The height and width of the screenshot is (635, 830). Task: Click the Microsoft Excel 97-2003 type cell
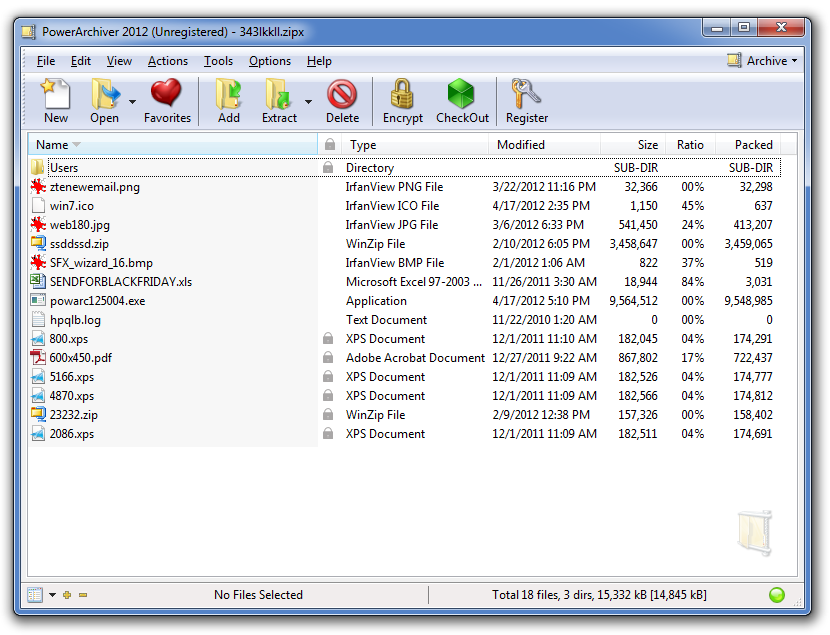[x=414, y=282]
